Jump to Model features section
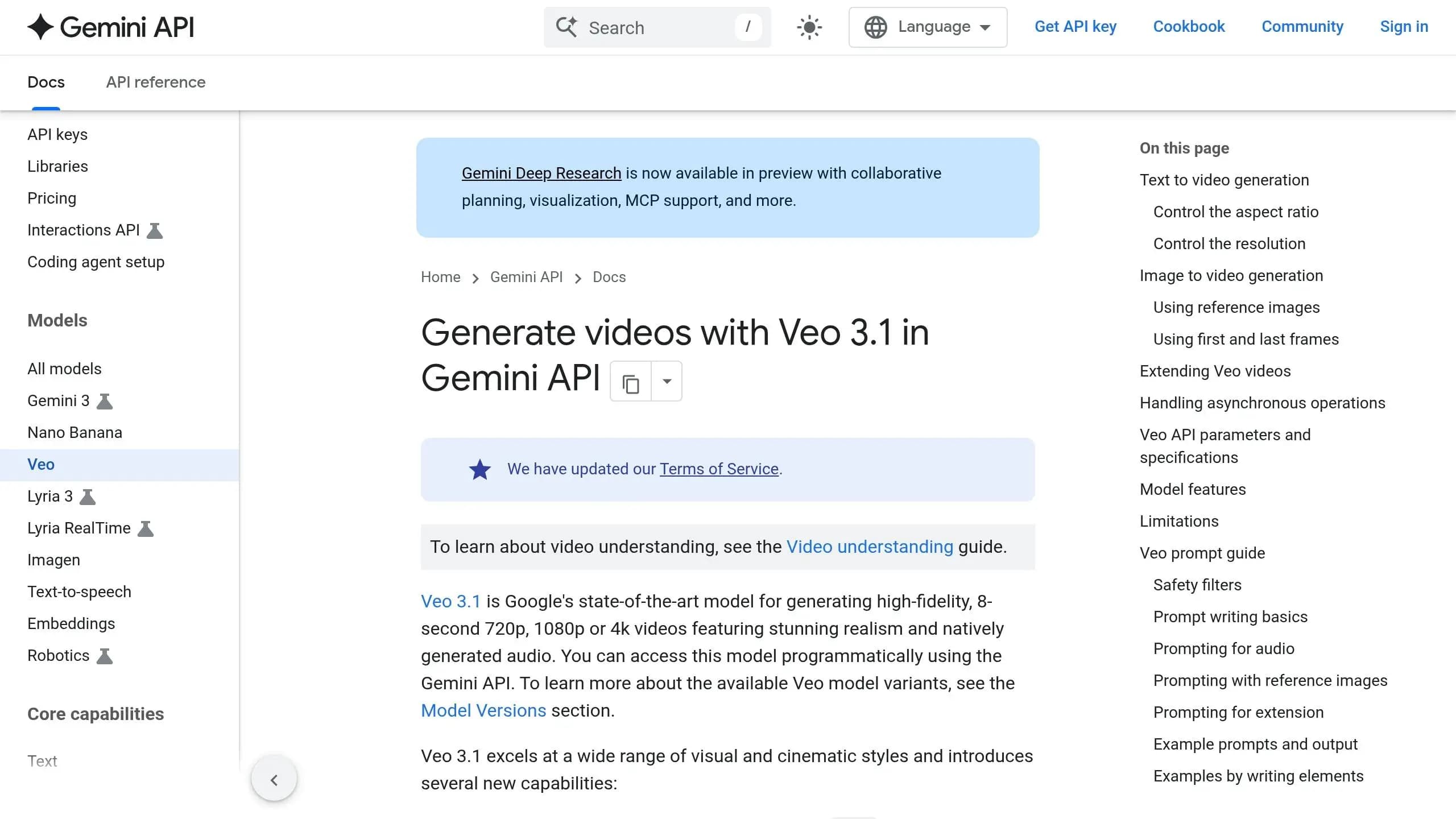 tap(1193, 490)
